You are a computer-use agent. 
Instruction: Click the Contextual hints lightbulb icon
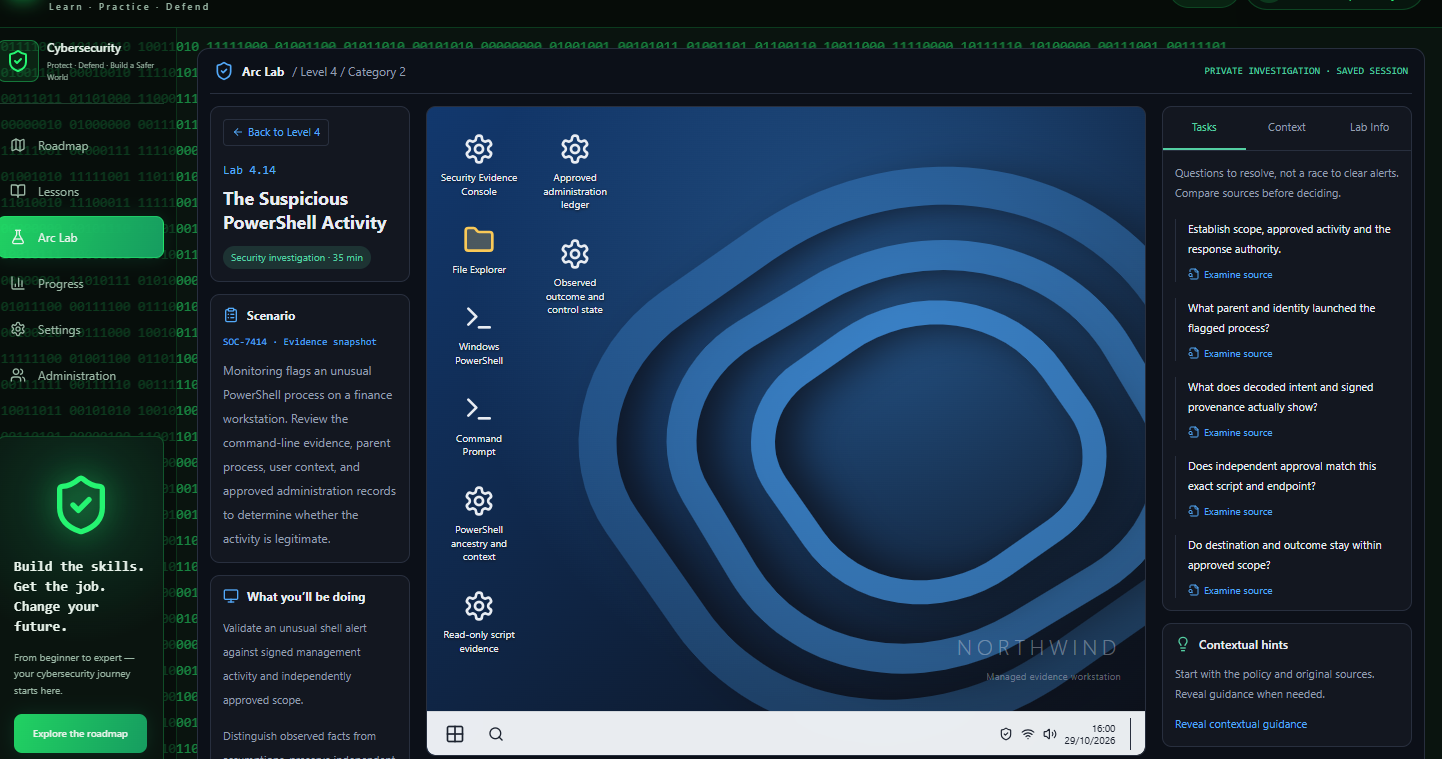(1183, 644)
